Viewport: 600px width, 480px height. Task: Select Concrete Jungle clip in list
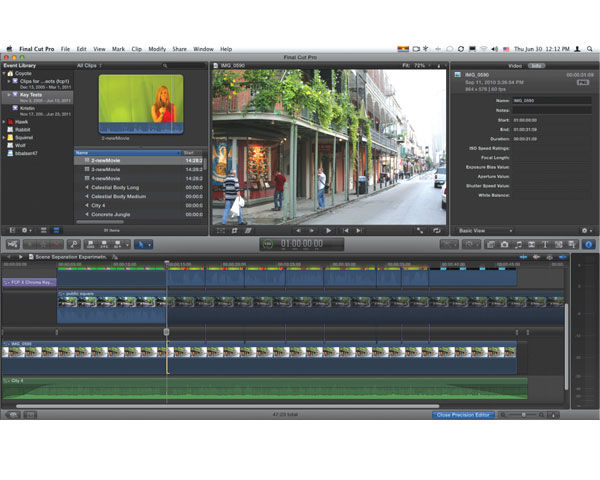click(x=140, y=214)
